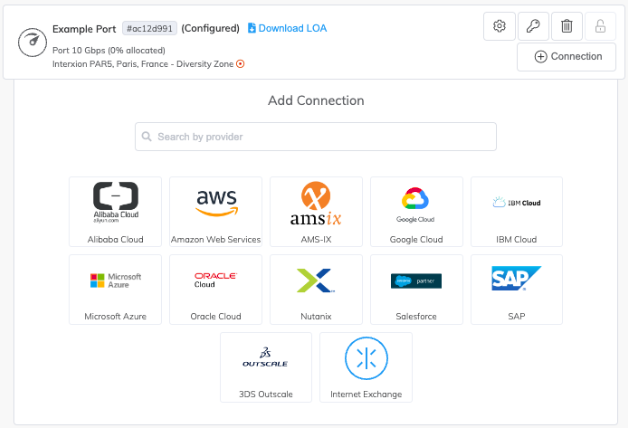This screenshot has height=428, width=628.
Task: Click the port speedometer icon
Action: 31,42
